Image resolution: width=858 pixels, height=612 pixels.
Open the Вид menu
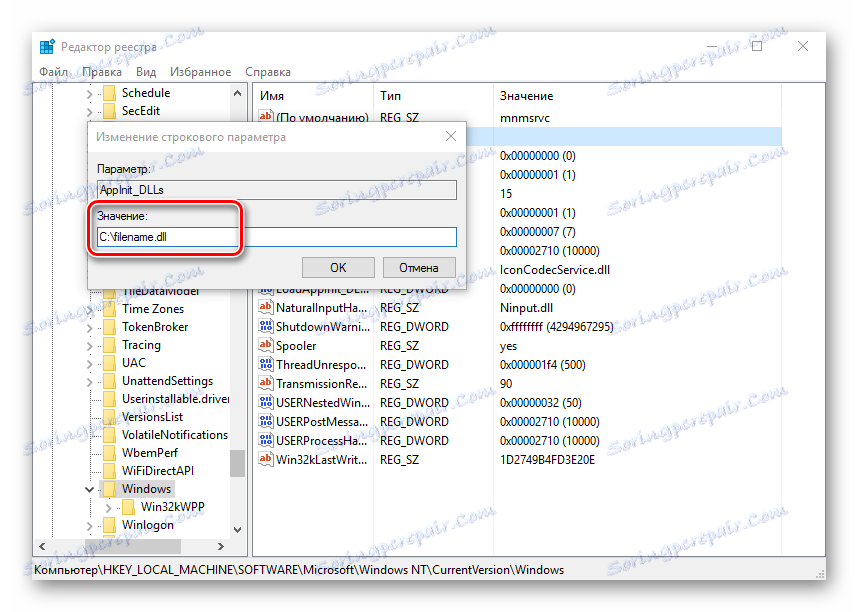click(x=146, y=72)
